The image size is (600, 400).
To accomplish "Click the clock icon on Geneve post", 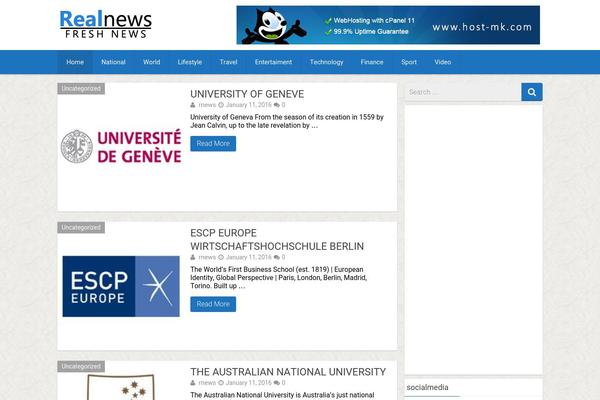I will pos(221,105).
